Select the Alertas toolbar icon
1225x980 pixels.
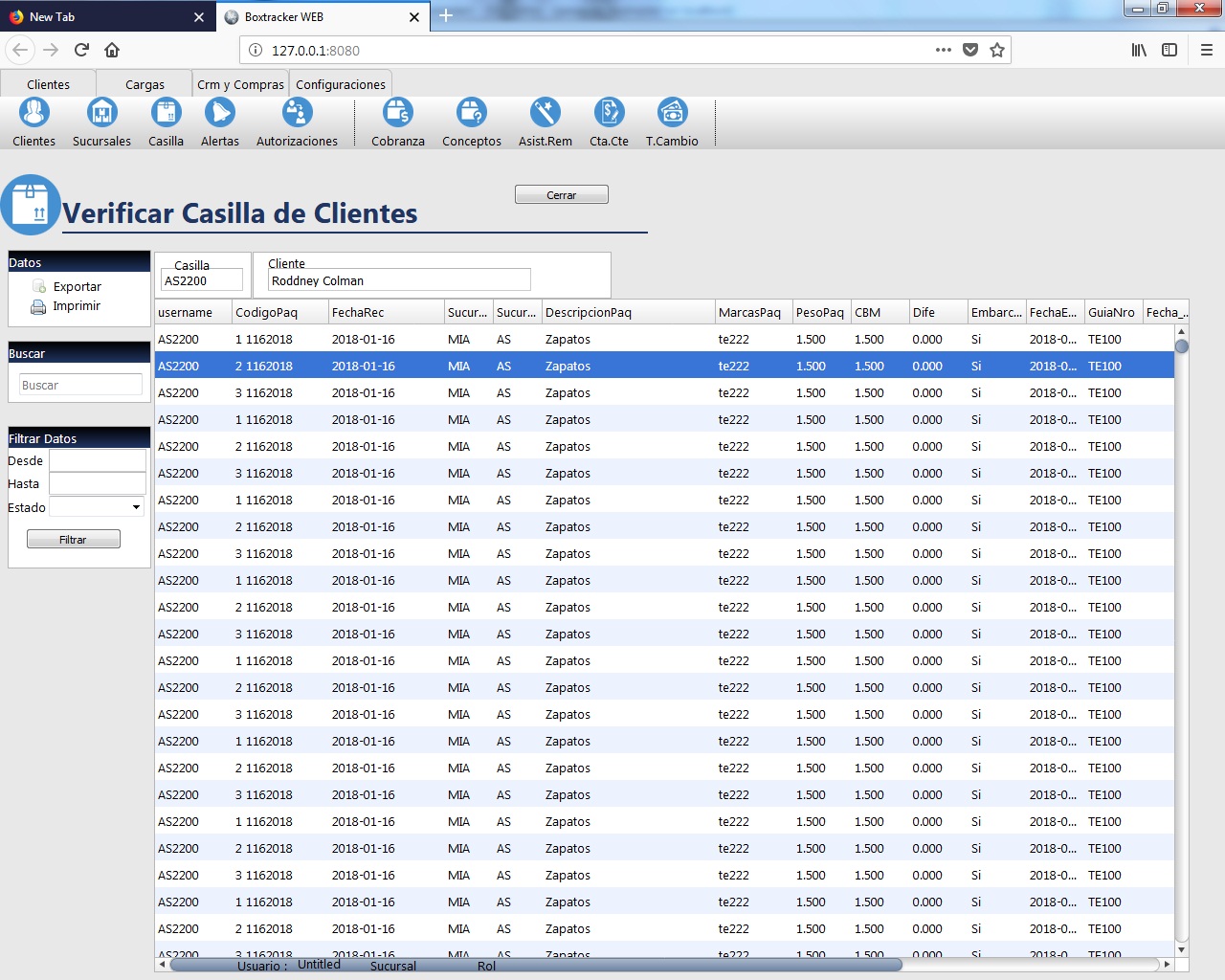click(x=219, y=114)
